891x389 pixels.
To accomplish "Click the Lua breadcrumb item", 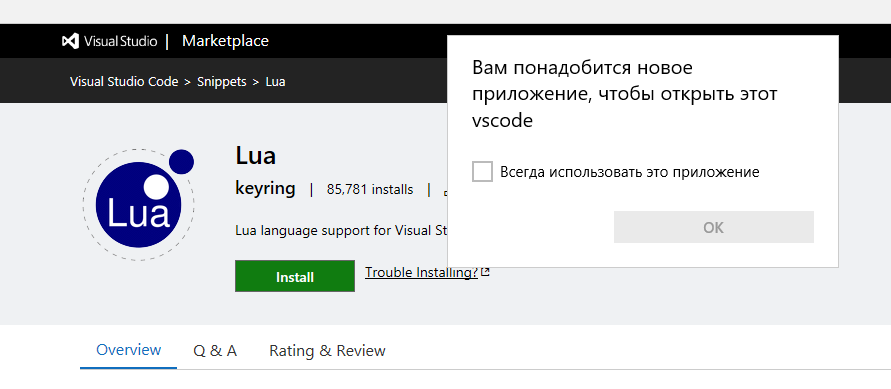I will click(x=276, y=82).
